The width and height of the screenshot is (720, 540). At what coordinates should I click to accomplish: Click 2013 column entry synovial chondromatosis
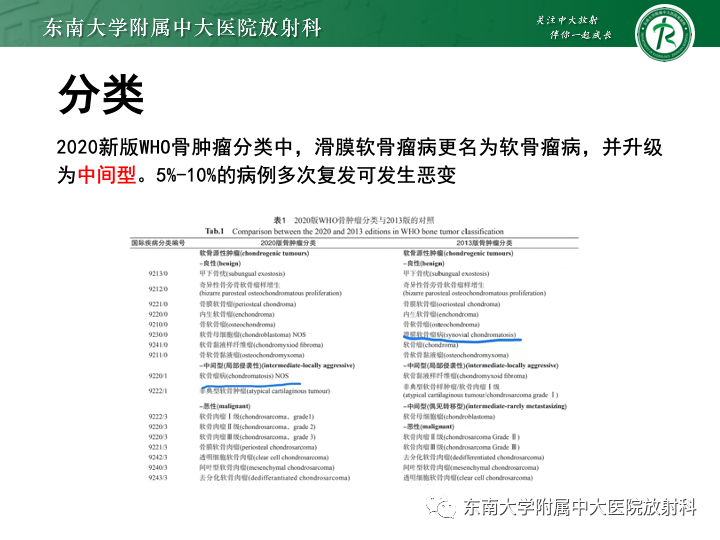pos(460,335)
